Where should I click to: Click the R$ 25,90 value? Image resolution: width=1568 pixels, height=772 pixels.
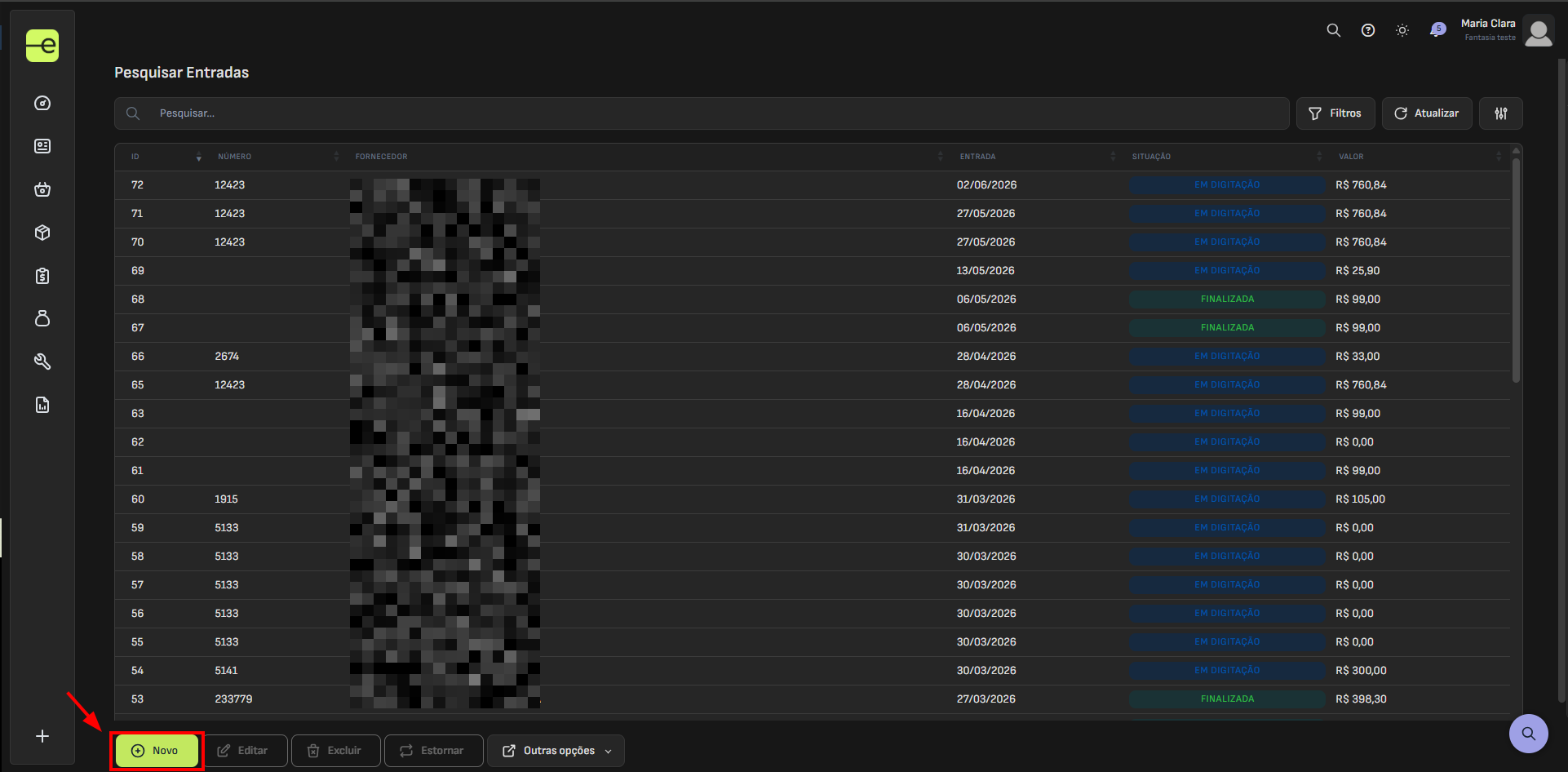point(1358,271)
